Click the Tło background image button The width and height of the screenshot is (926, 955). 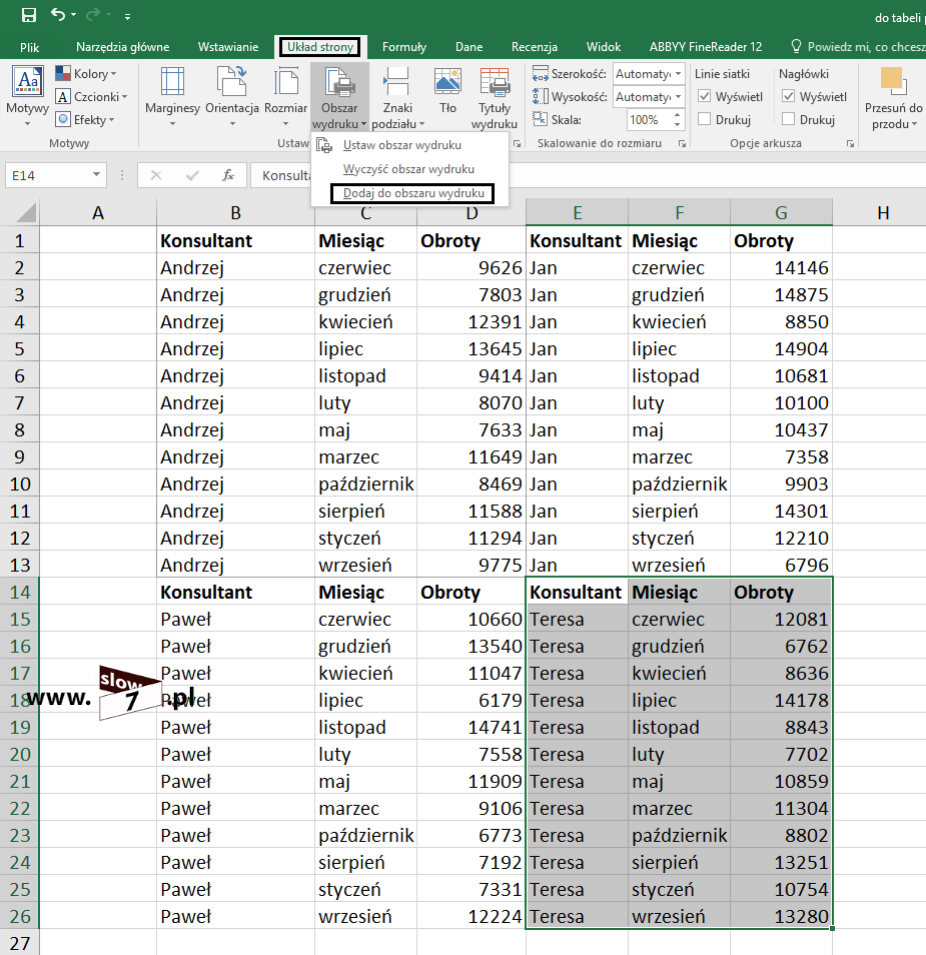click(448, 91)
